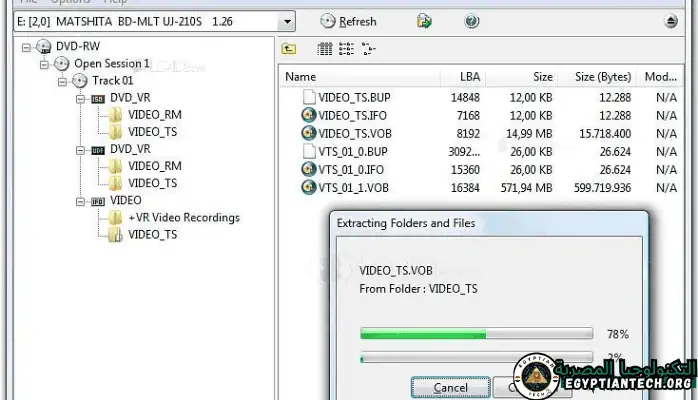Click the up-one-folder icon above file list
This screenshot has width=698, height=400.
(x=289, y=48)
